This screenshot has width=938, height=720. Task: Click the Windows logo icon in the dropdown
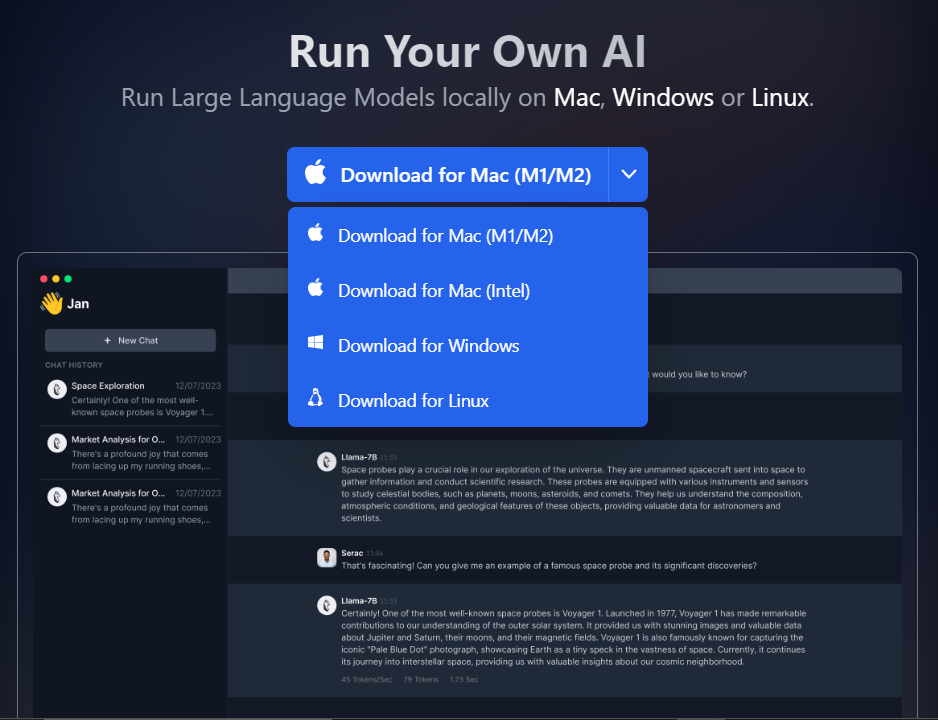click(x=315, y=344)
